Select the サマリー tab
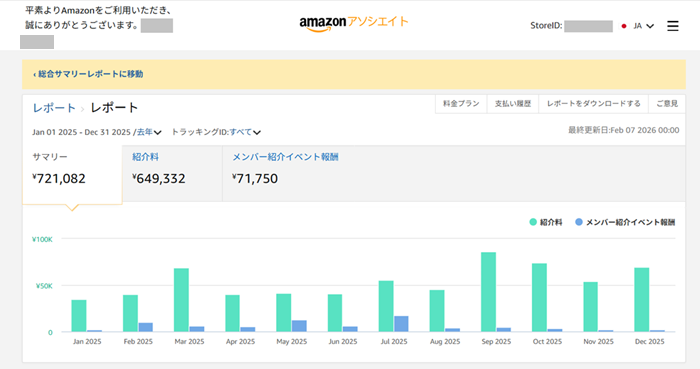The image size is (700, 369). [x=72, y=174]
